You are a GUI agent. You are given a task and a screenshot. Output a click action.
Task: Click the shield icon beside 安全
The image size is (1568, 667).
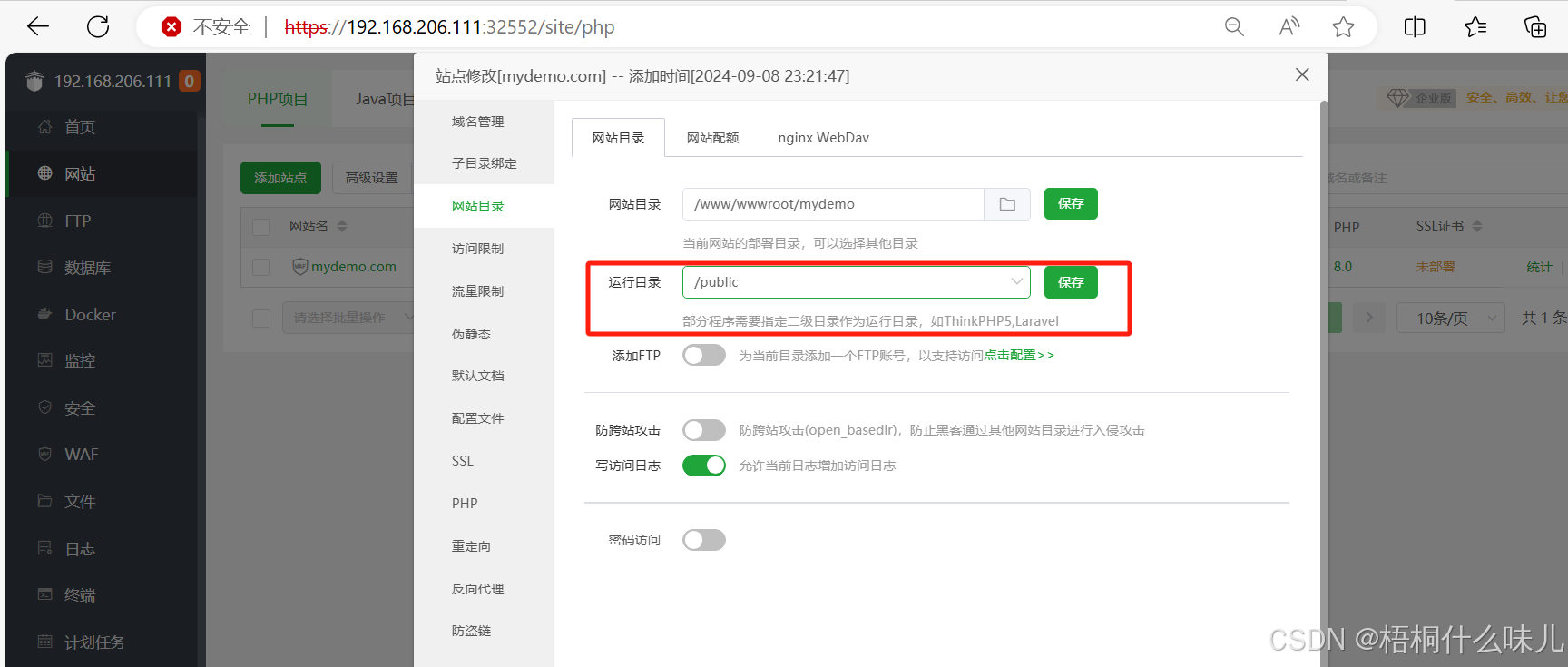(x=44, y=407)
